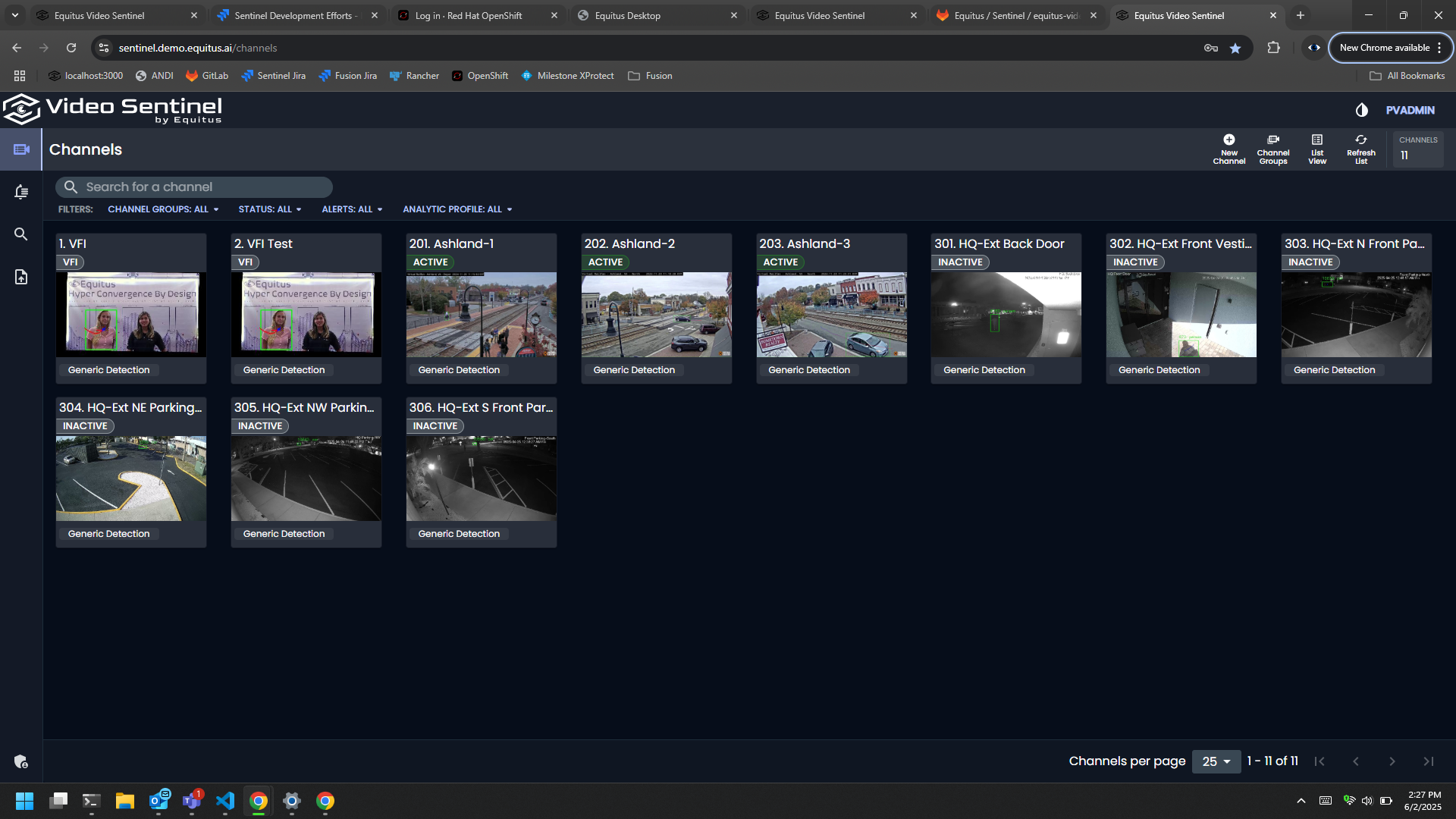1456x819 pixels.
Task: Click the 302. HQ-Ext Front Vesti... title
Action: pos(1181,243)
